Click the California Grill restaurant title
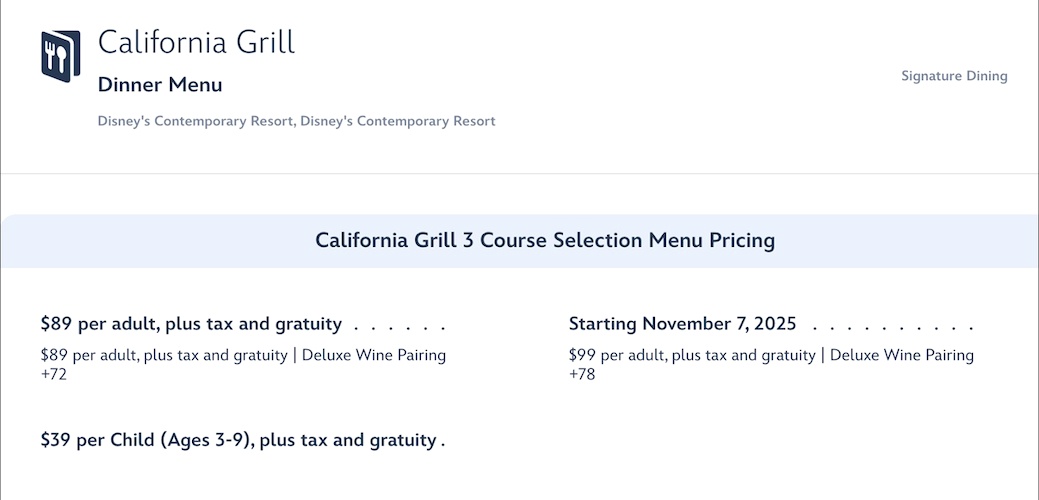The height and width of the screenshot is (500, 1039). 196,43
